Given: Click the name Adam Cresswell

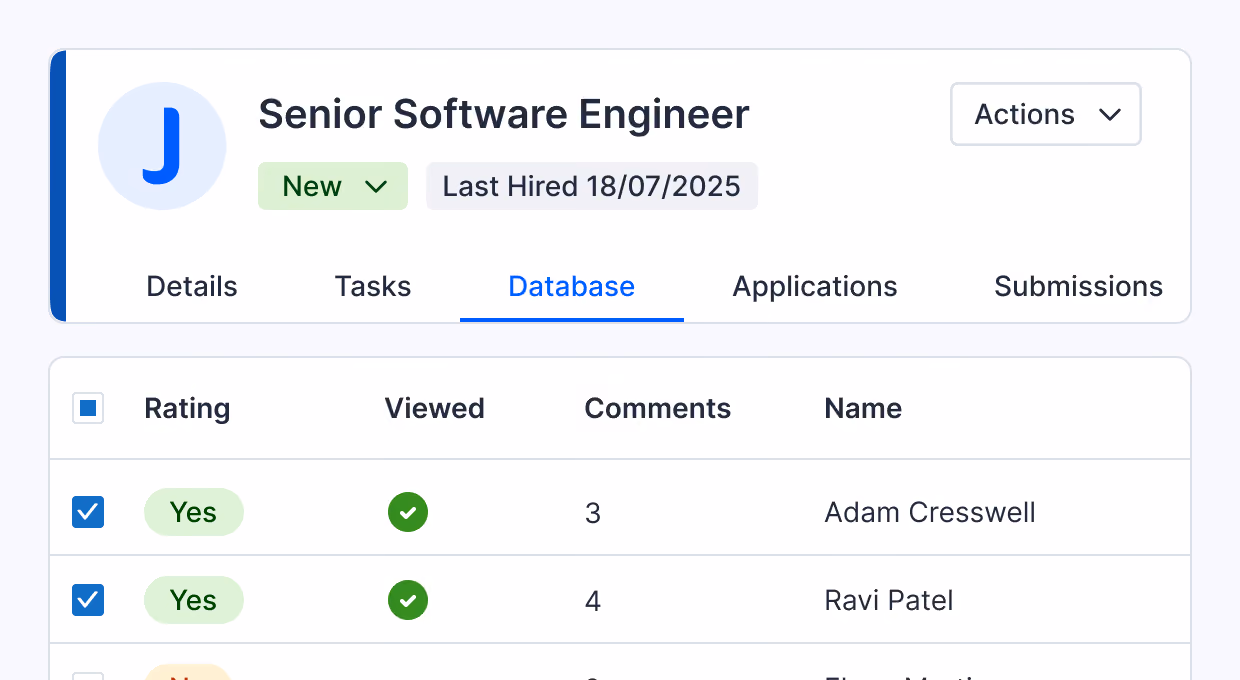Looking at the screenshot, I should 930,513.
